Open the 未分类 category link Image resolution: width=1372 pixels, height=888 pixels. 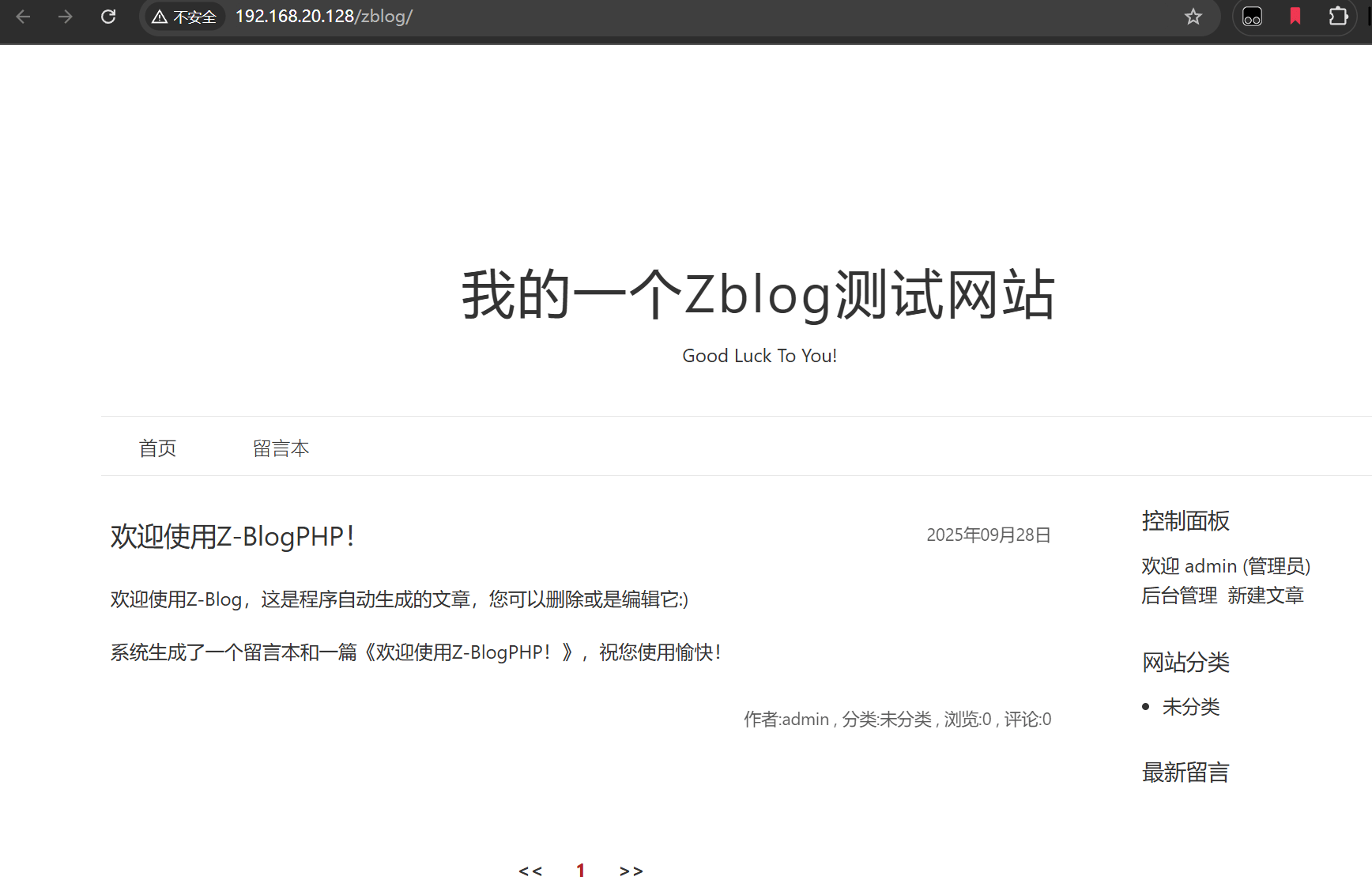(1191, 707)
